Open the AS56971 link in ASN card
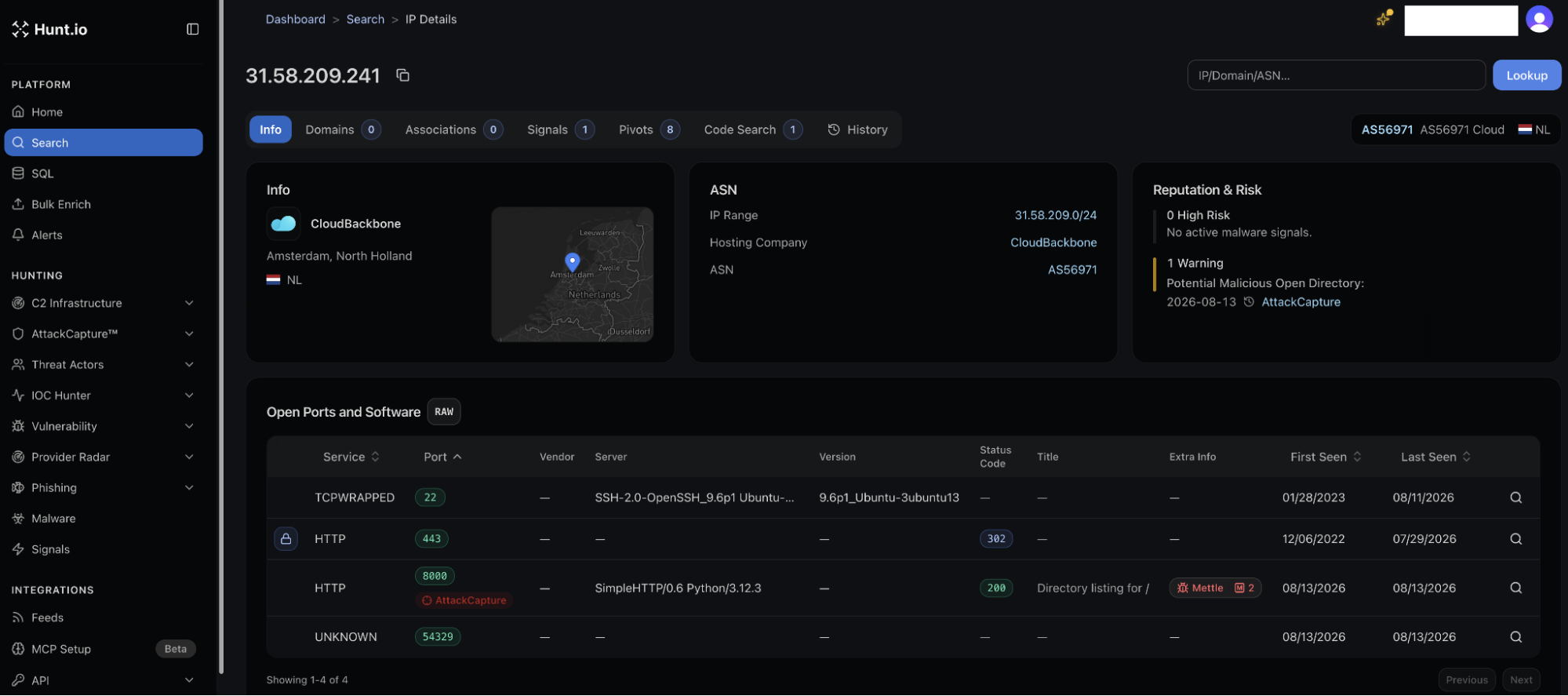The width and height of the screenshot is (1568, 696). click(x=1072, y=269)
